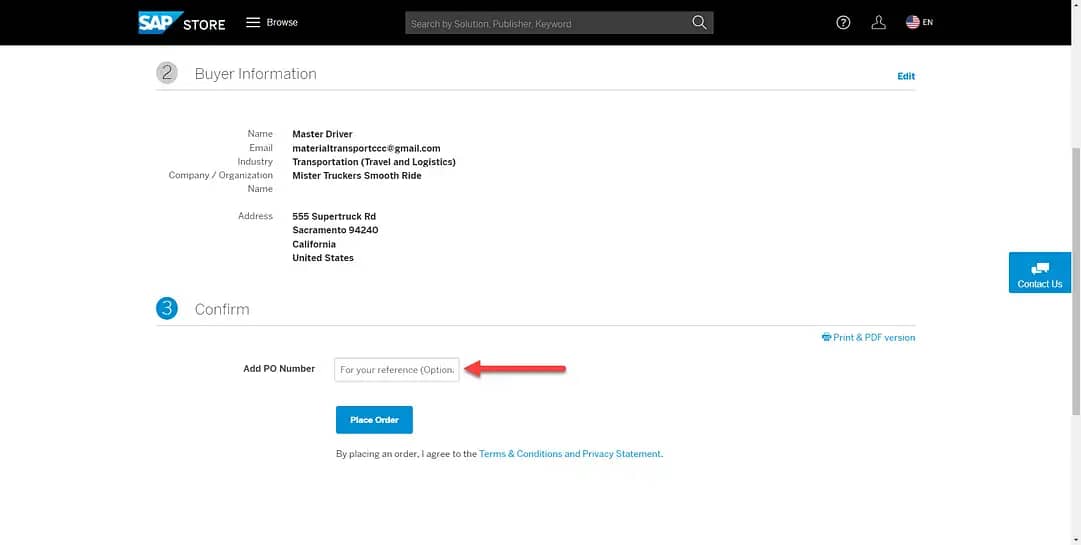Click the page vertical scrollbar
This screenshot has width=1081, height=545.
point(1075,280)
